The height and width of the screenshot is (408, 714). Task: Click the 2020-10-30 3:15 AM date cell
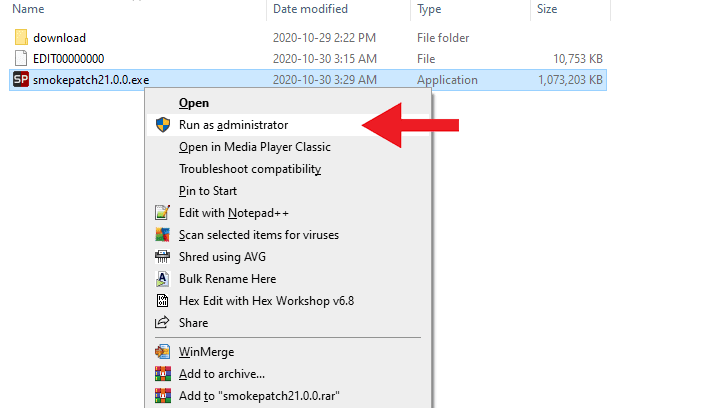pos(325,58)
